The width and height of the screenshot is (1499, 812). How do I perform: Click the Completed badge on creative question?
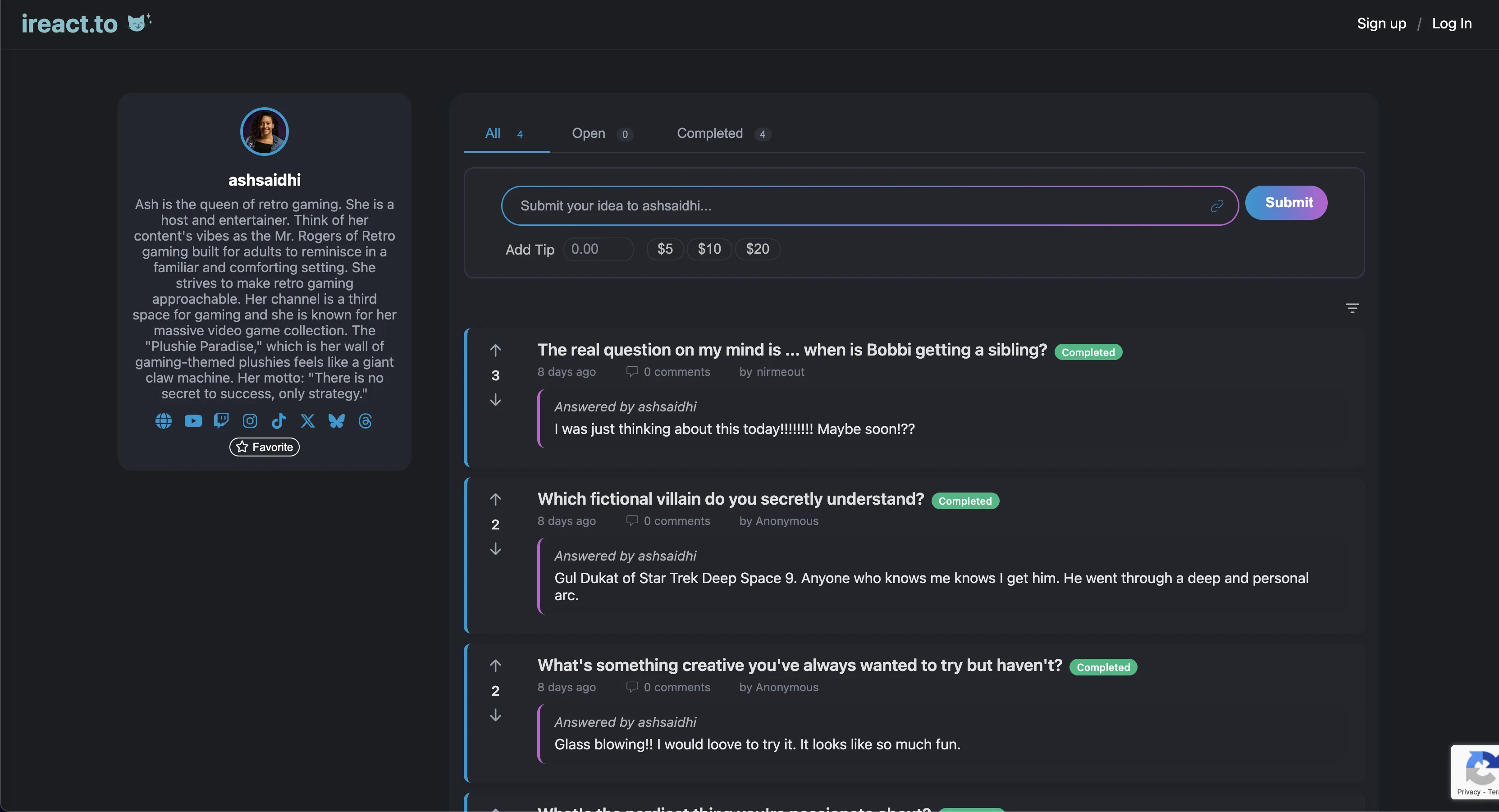(1103, 667)
